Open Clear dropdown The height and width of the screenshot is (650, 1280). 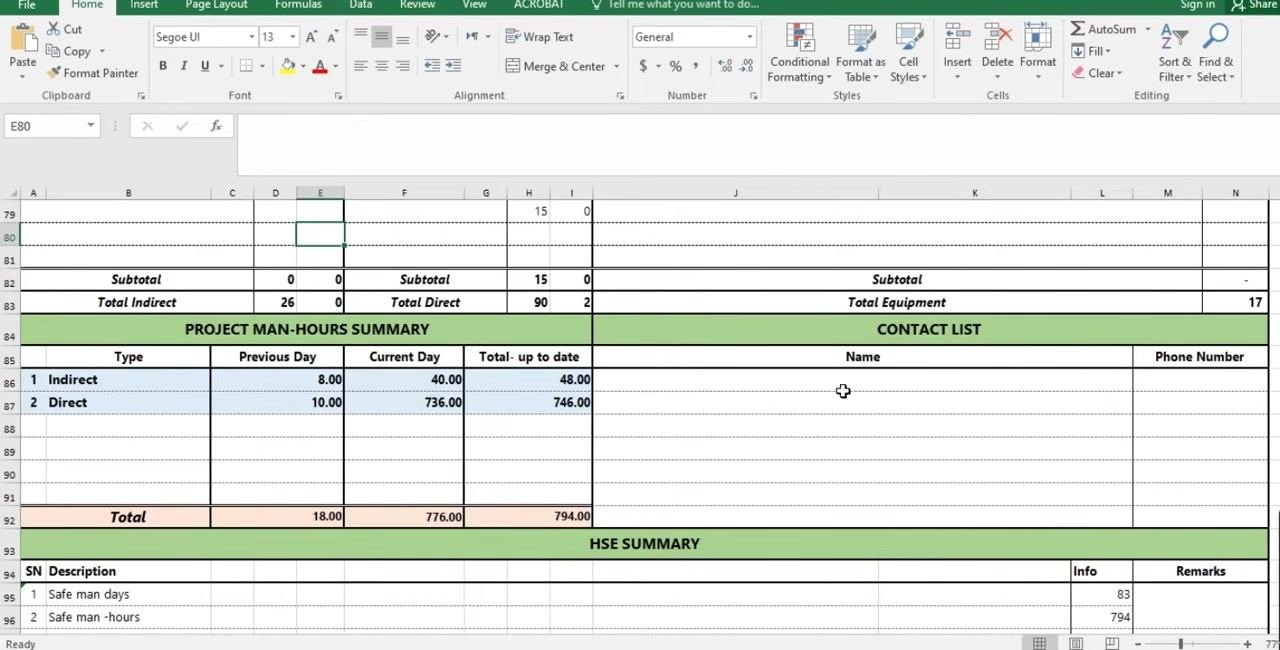(x=1098, y=73)
